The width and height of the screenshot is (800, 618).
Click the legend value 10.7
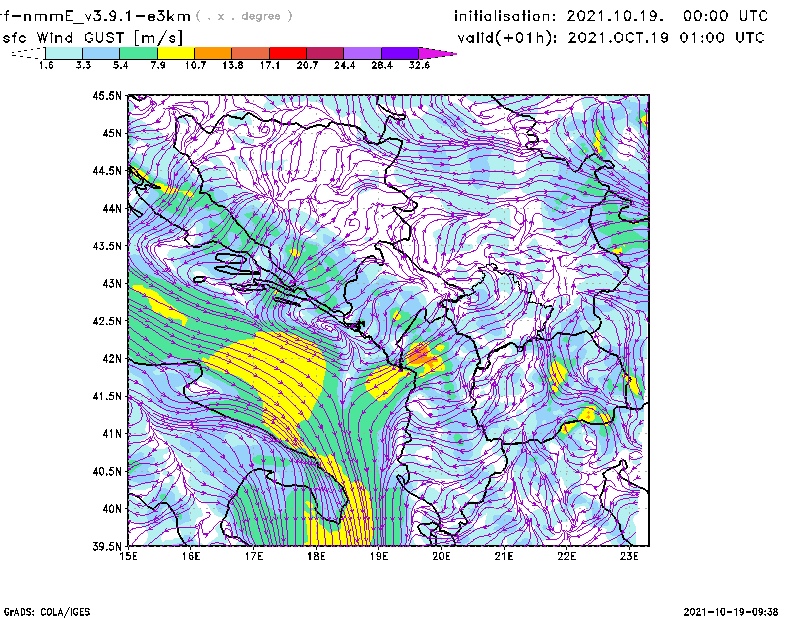195,65
